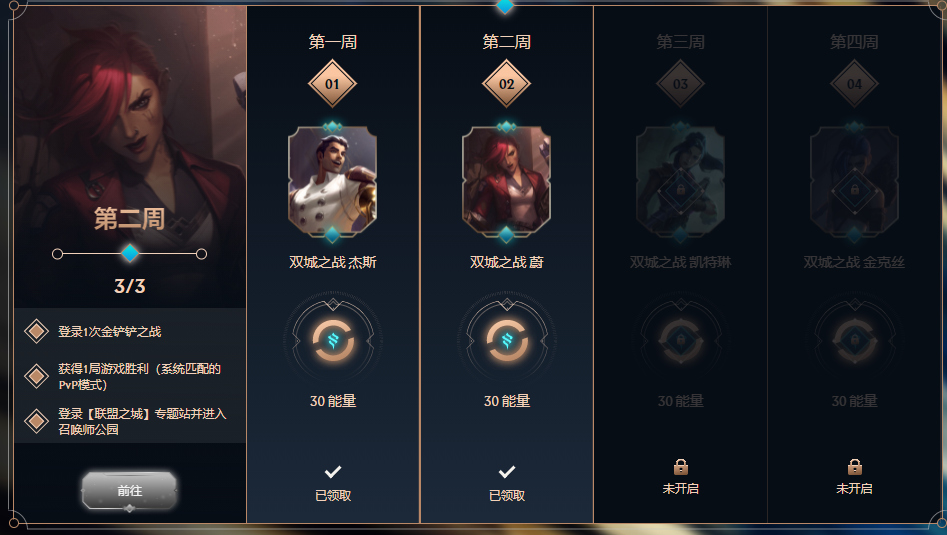Screen dimensions: 947x535
Task: Click the locked 03 diamond badge
Action: [680, 84]
